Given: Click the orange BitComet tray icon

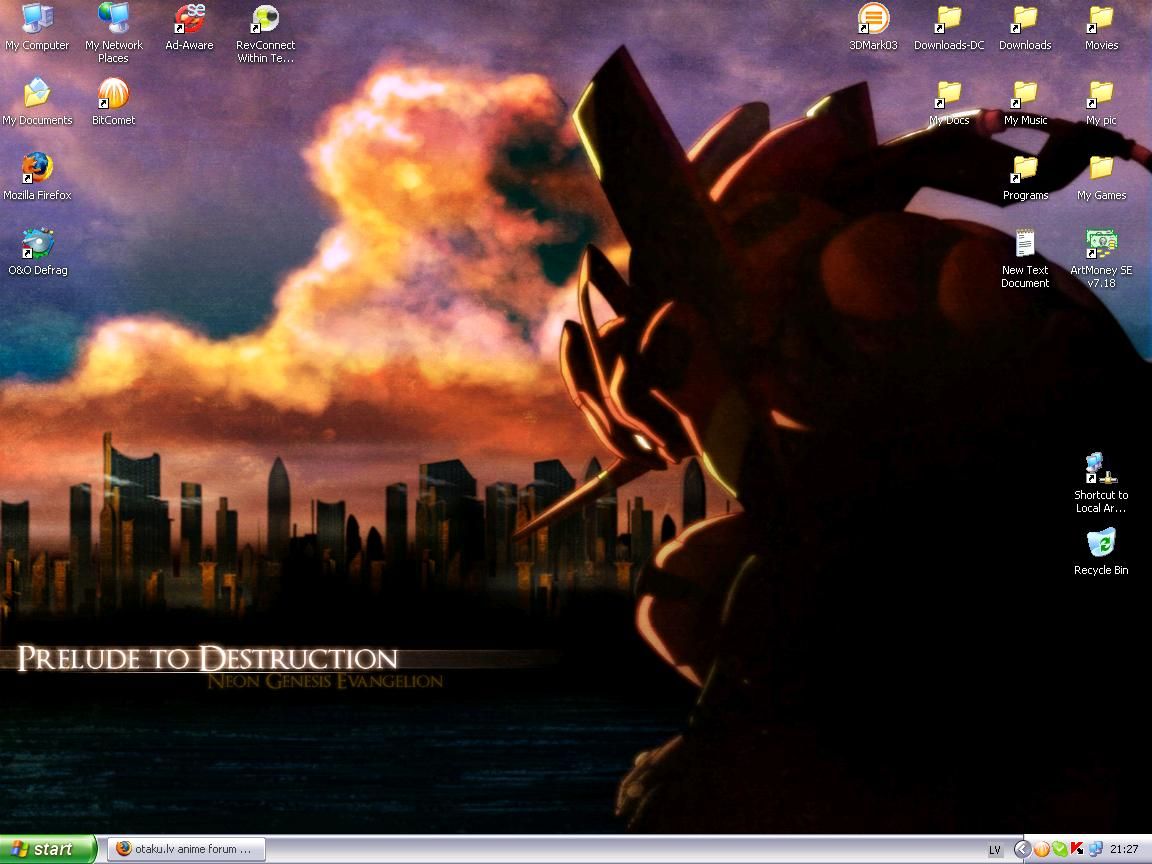Looking at the screenshot, I should pos(1041,849).
